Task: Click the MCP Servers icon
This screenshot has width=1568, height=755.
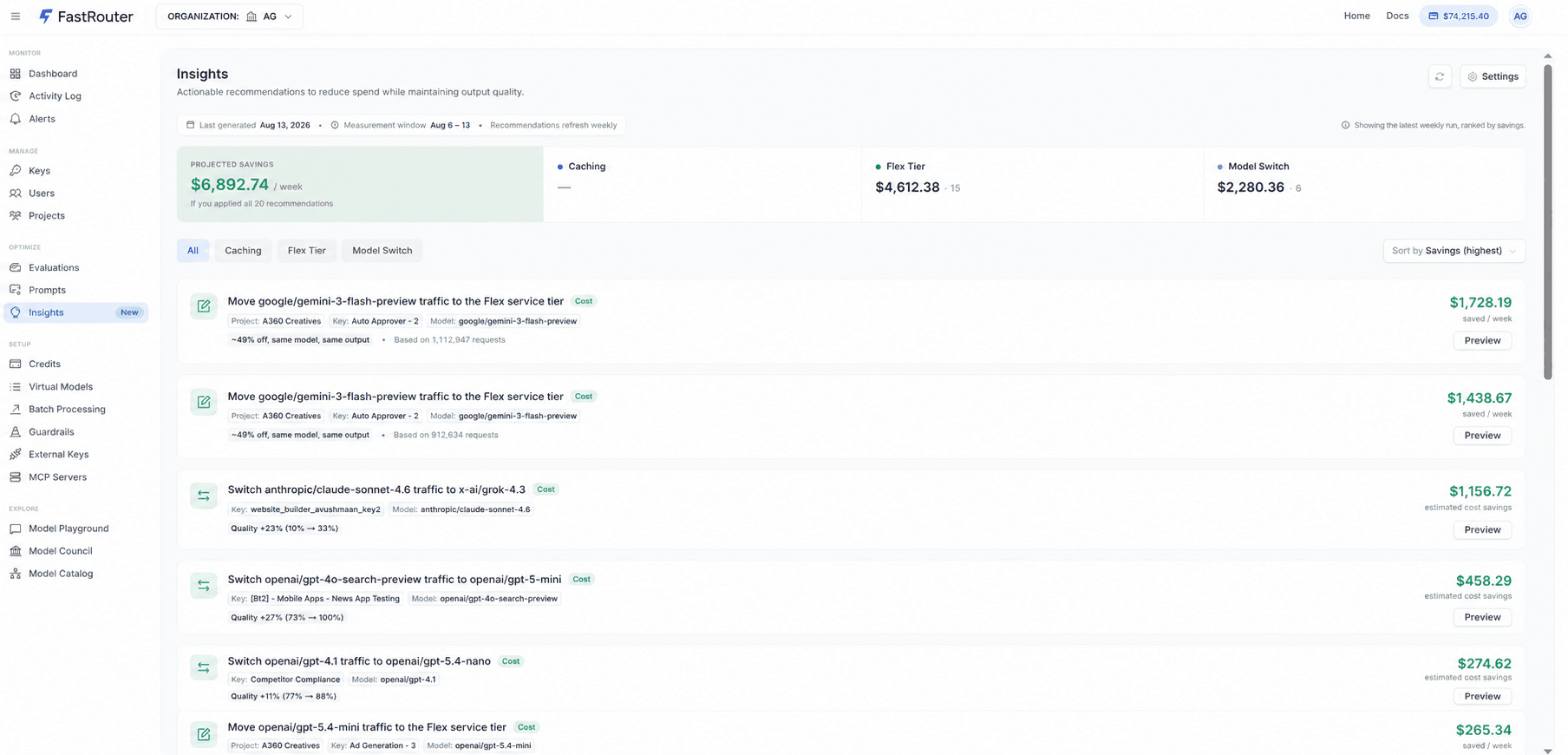Action: click(16, 477)
